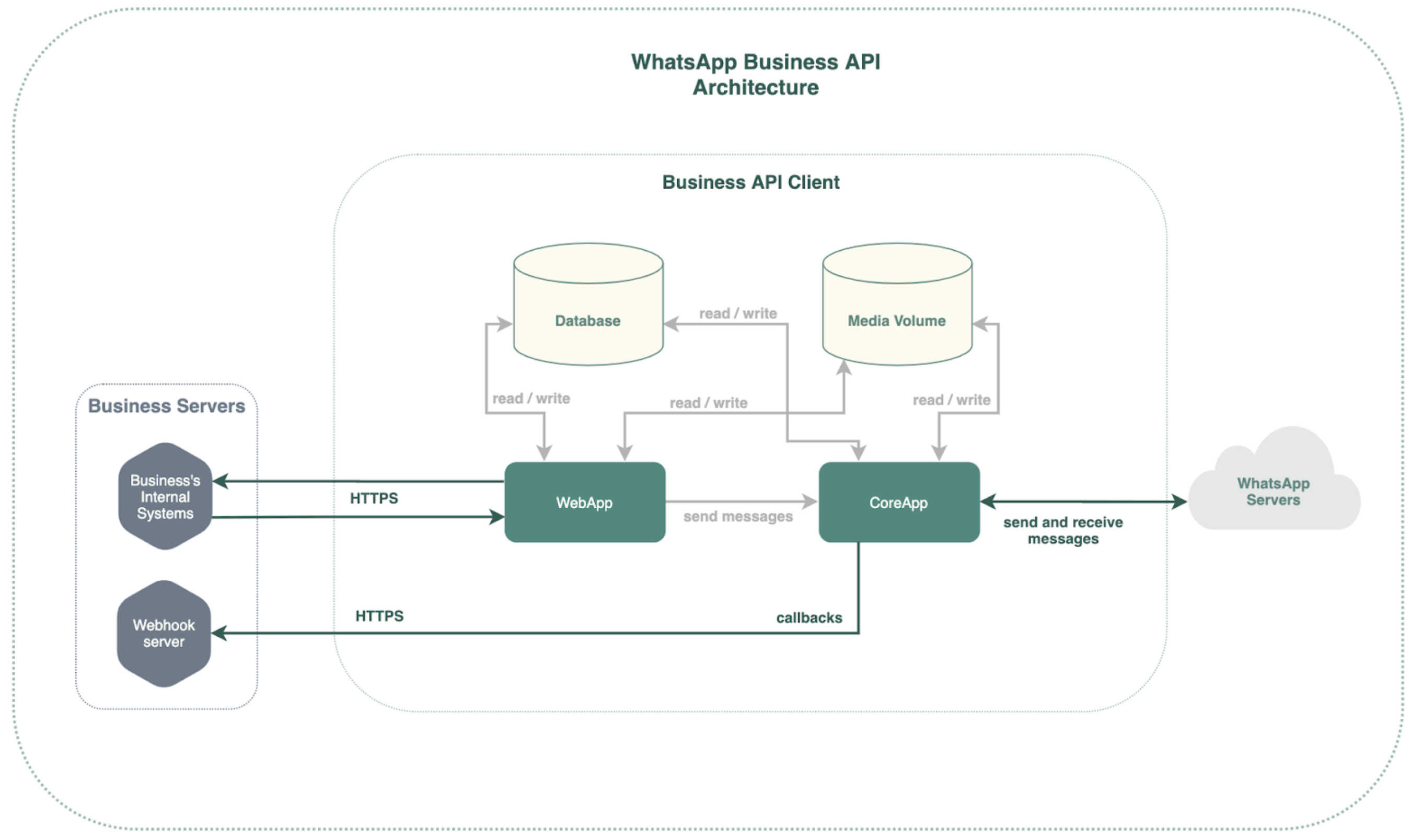Click the HTTPS label near Webhook server
1411x840 pixels.
click(380, 616)
